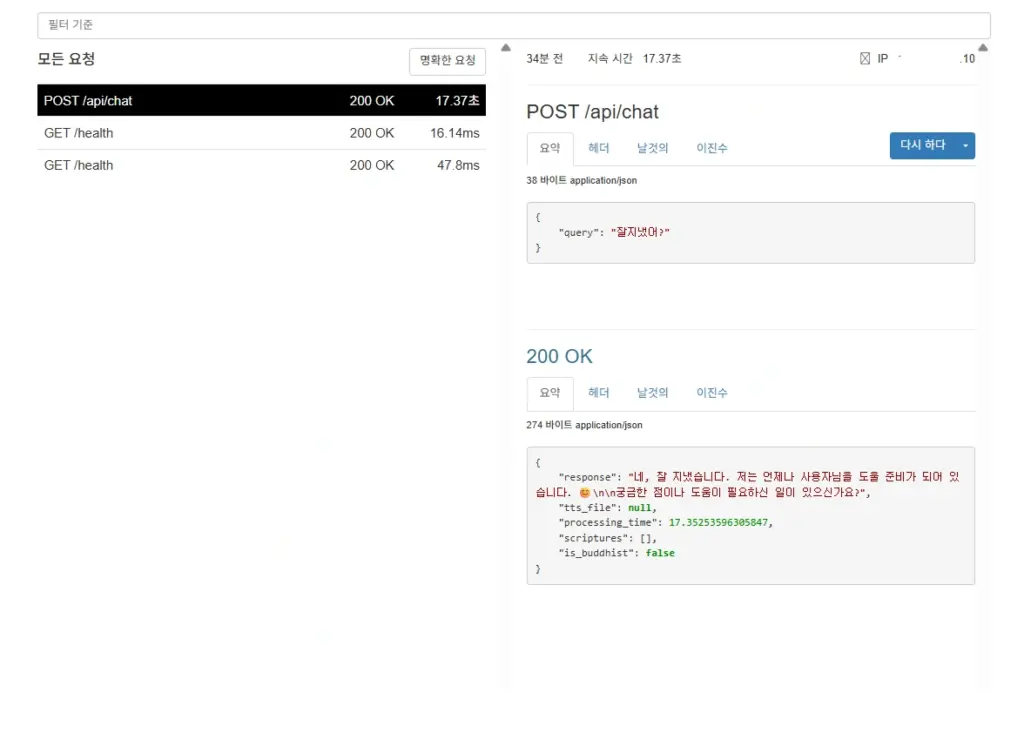Open the response 요약 tab
The width and height of the screenshot is (1024, 733).
(x=550, y=393)
